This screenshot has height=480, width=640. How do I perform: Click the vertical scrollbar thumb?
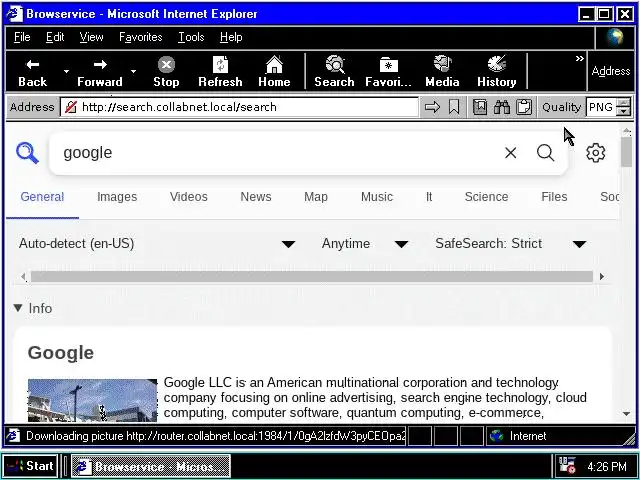[x=627, y=152]
